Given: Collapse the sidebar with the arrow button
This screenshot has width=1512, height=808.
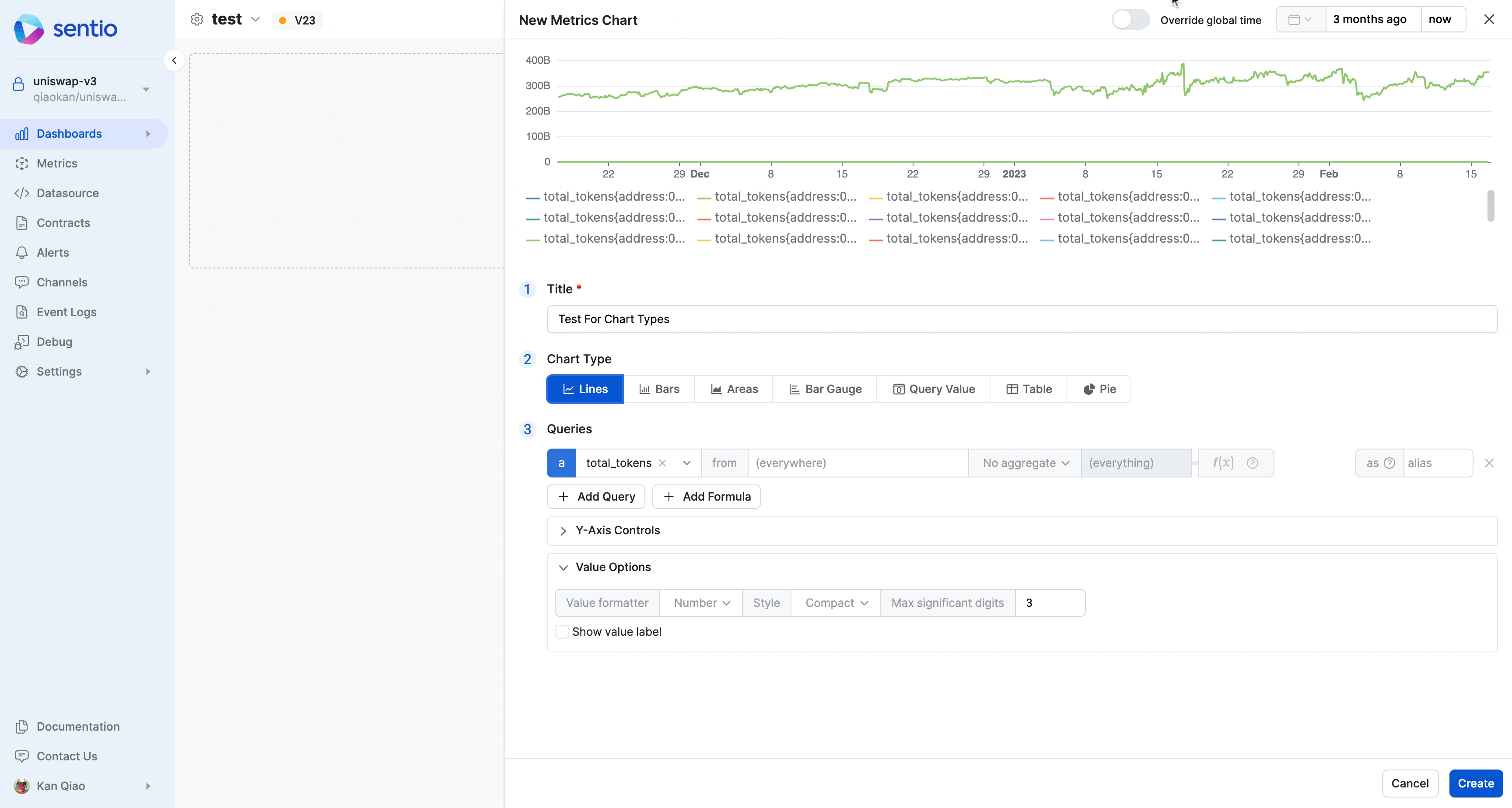Looking at the screenshot, I should (174, 60).
